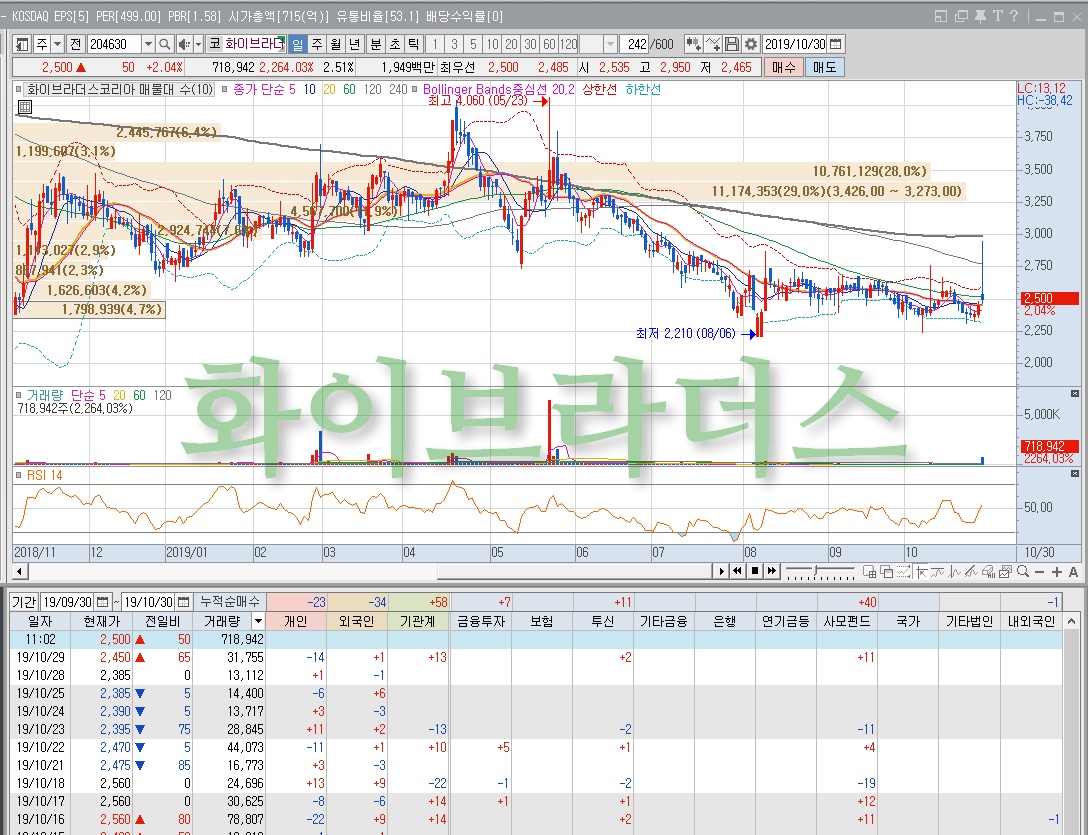Open the dropdown next to first 주 button

tap(58, 44)
